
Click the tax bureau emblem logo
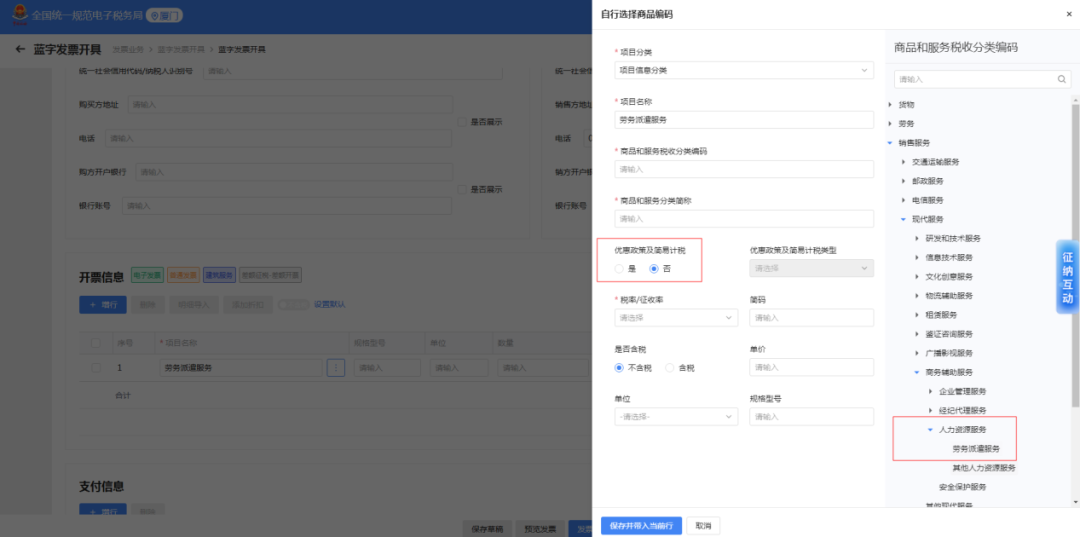(20, 14)
